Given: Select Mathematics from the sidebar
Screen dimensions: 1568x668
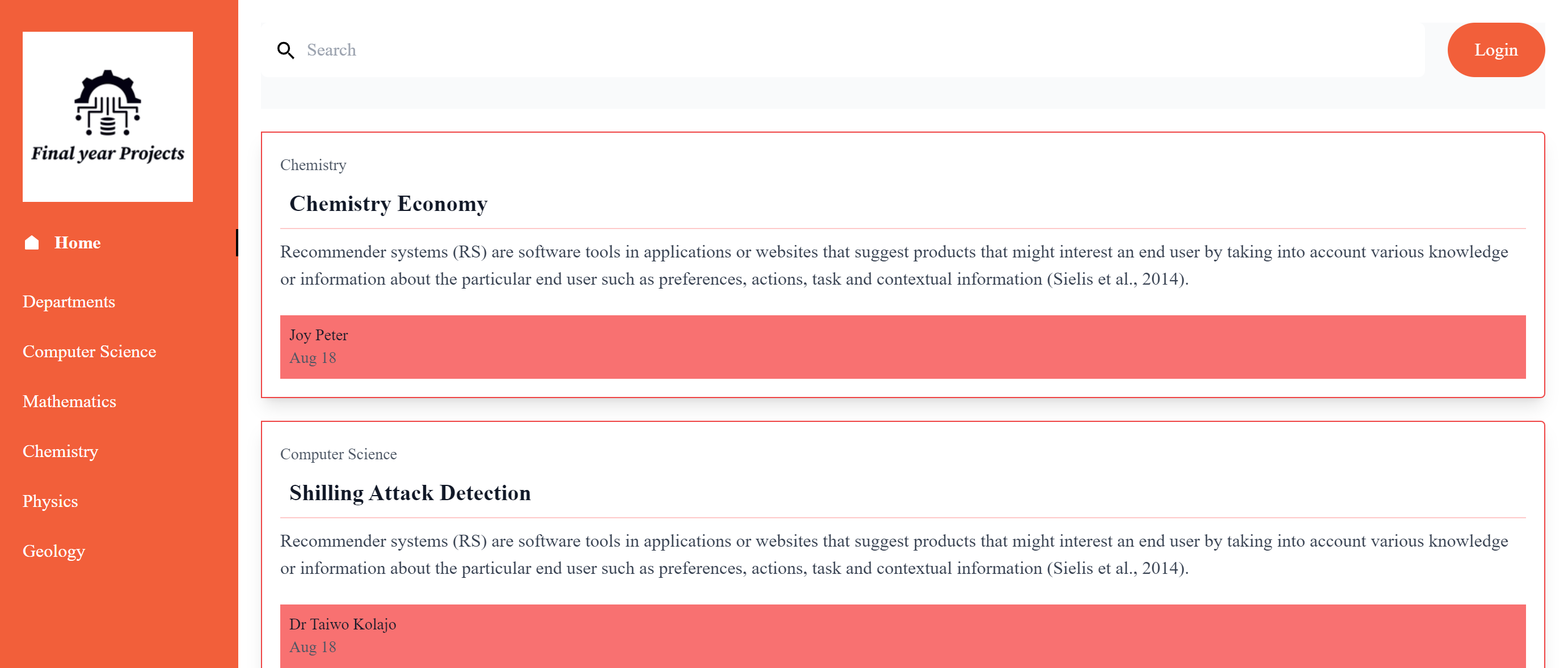Looking at the screenshot, I should (x=69, y=401).
